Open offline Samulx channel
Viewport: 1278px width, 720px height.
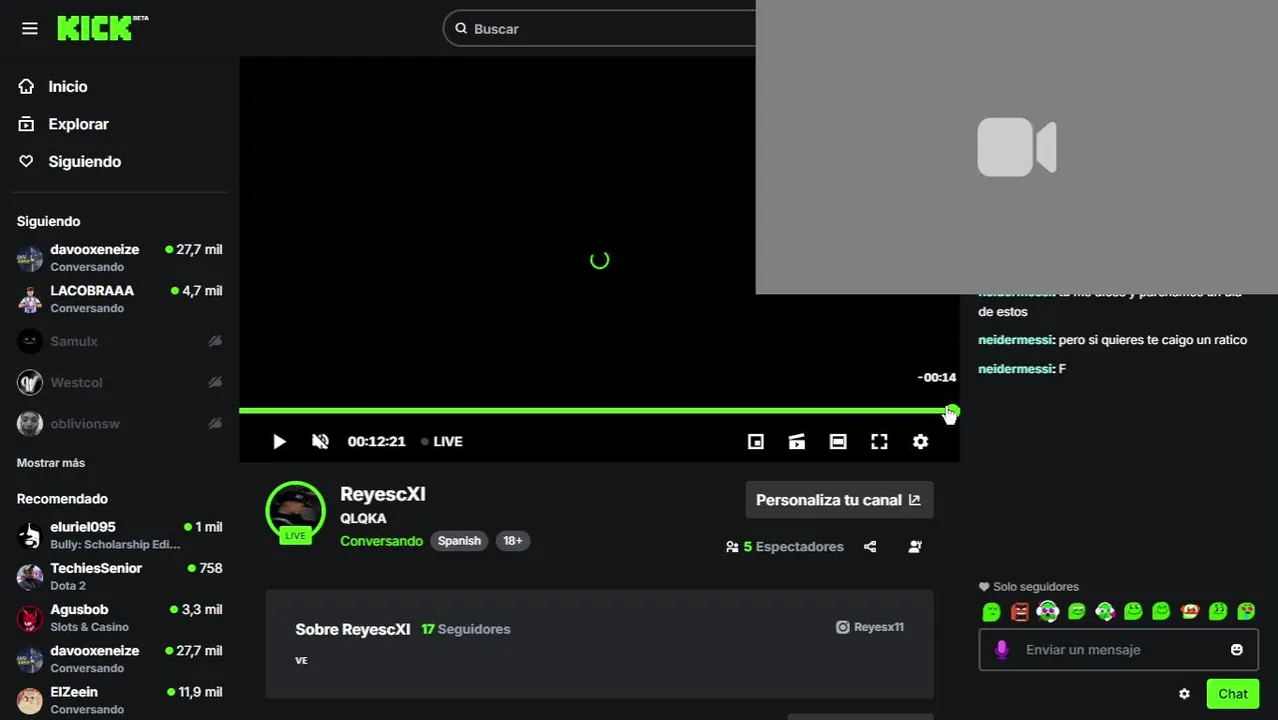[120, 341]
